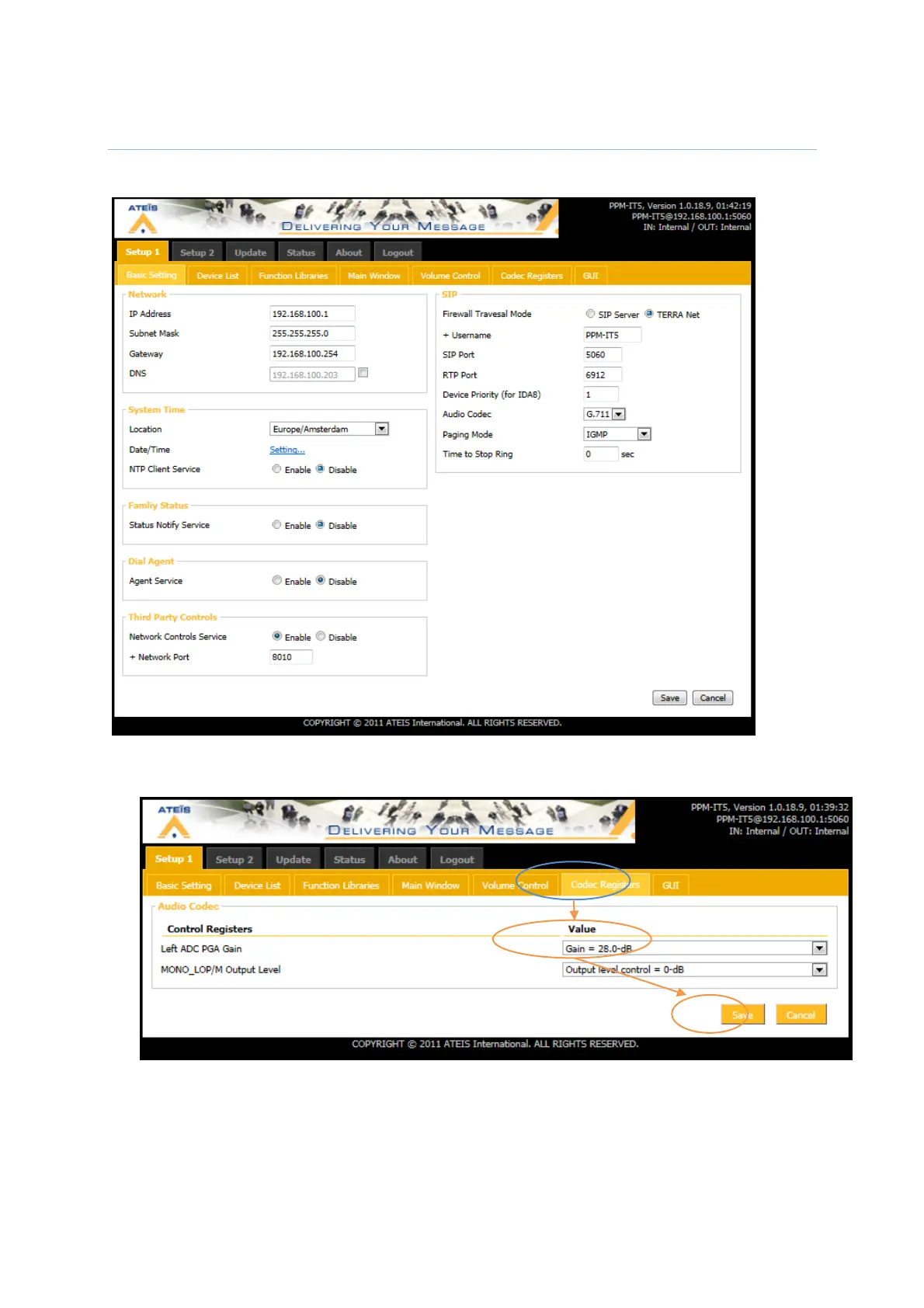
Task: Select Main Window sub-tab in upper screenshot
Action: 373,276
